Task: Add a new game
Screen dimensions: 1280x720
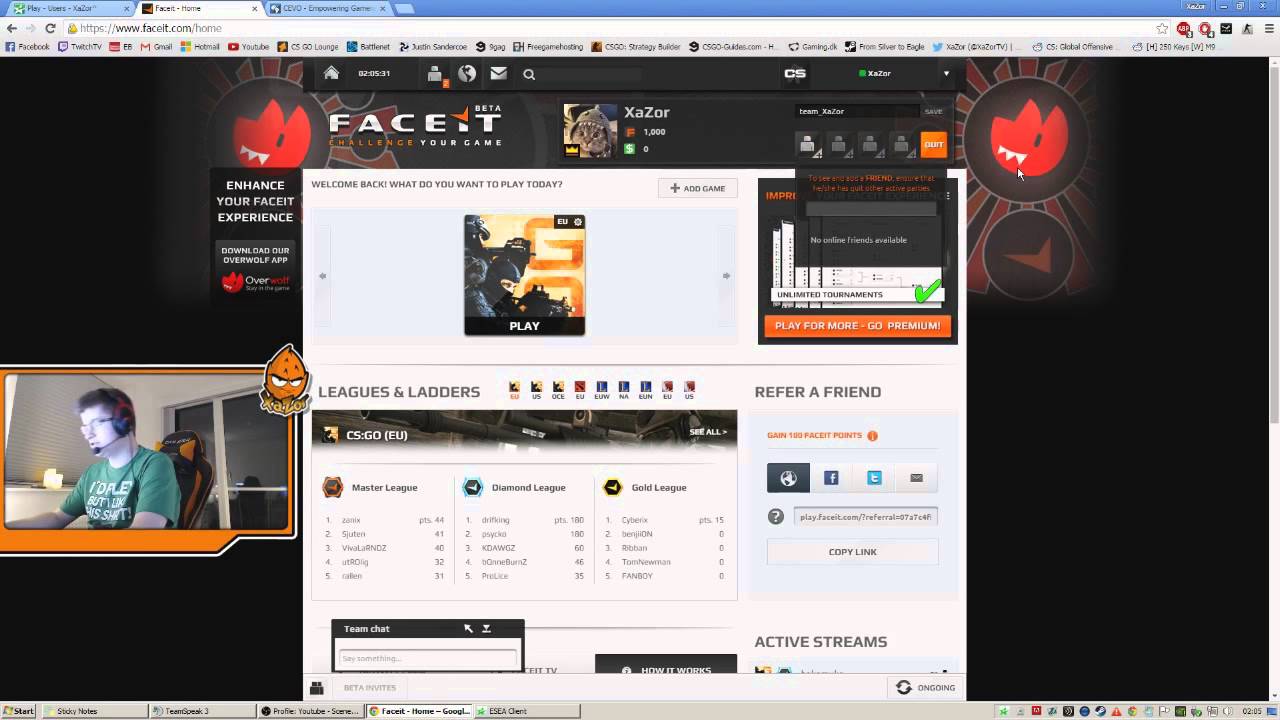Action: click(x=698, y=188)
